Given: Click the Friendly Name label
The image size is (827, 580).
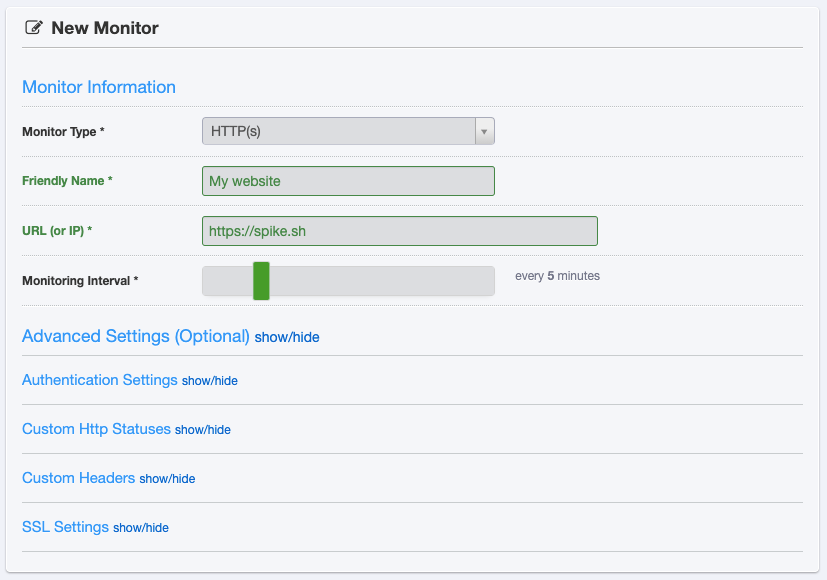Looking at the screenshot, I should click(x=67, y=181).
